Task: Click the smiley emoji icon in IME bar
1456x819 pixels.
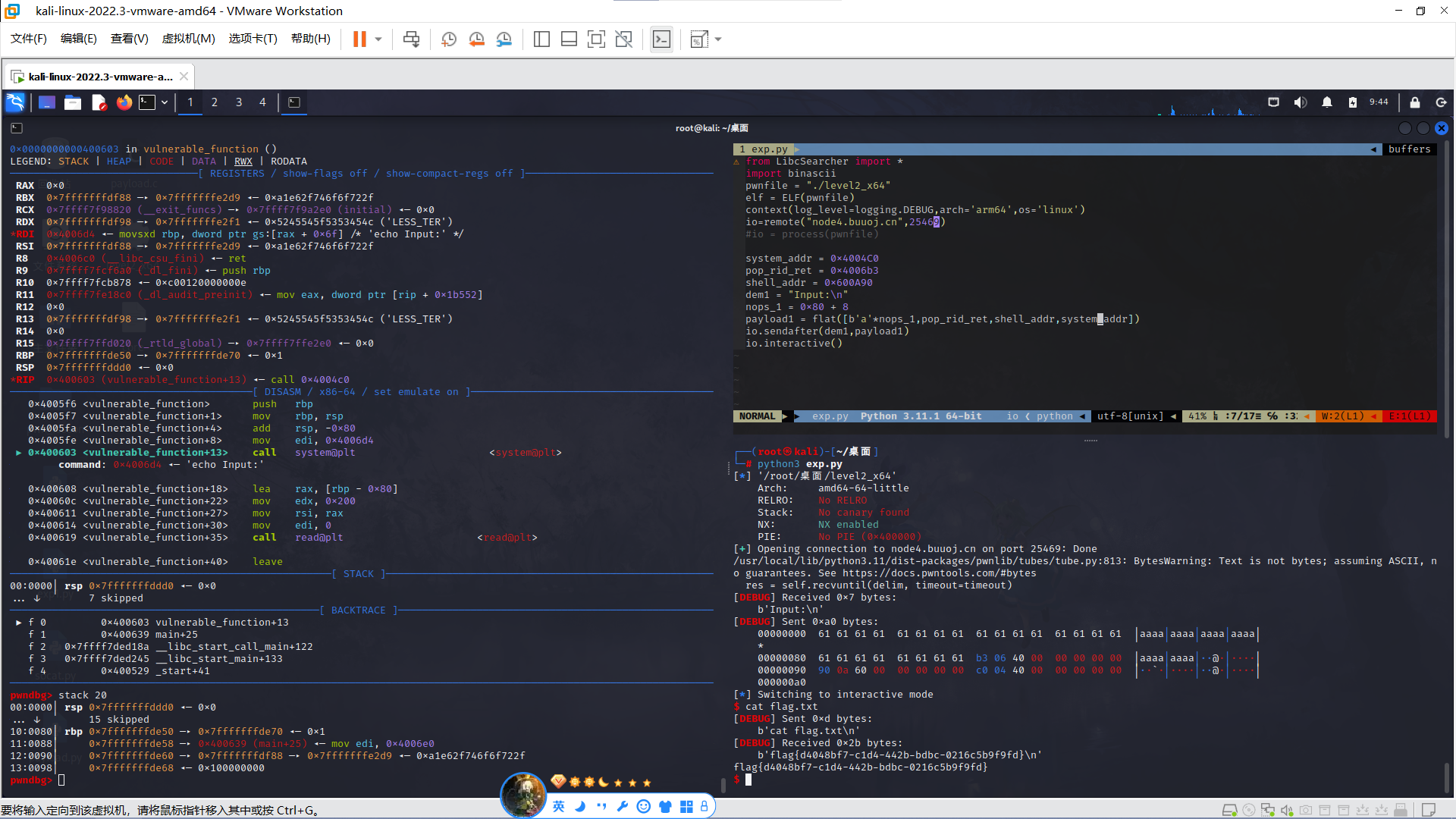Action: pos(644,806)
